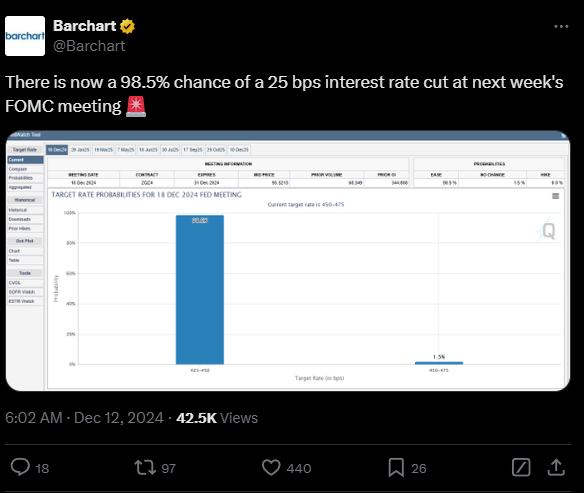Click the share upload icon
The height and width of the screenshot is (493, 584).
pos(556,467)
